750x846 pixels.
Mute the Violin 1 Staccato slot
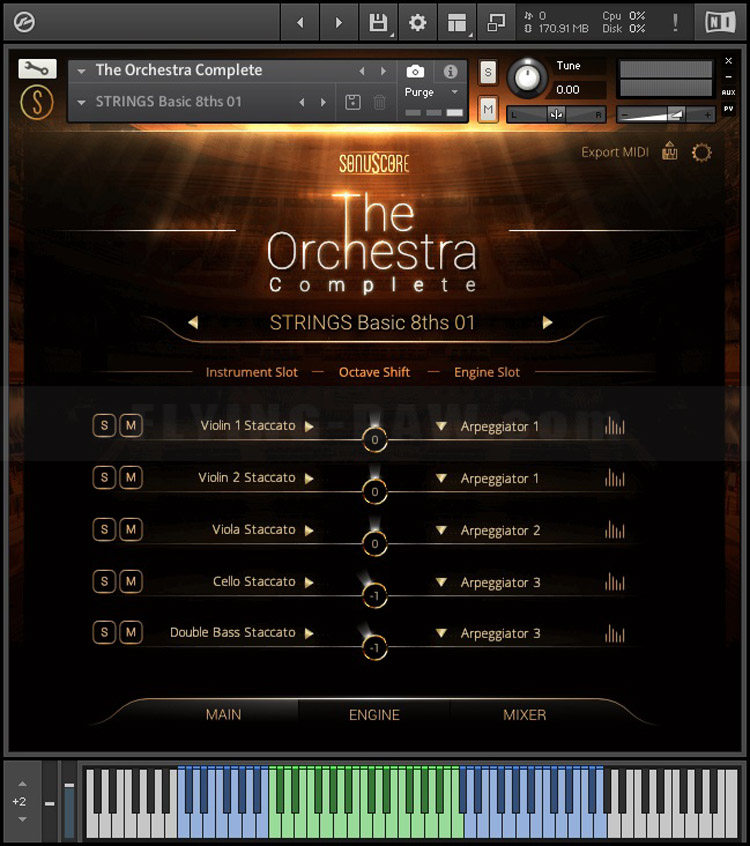click(131, 425)
